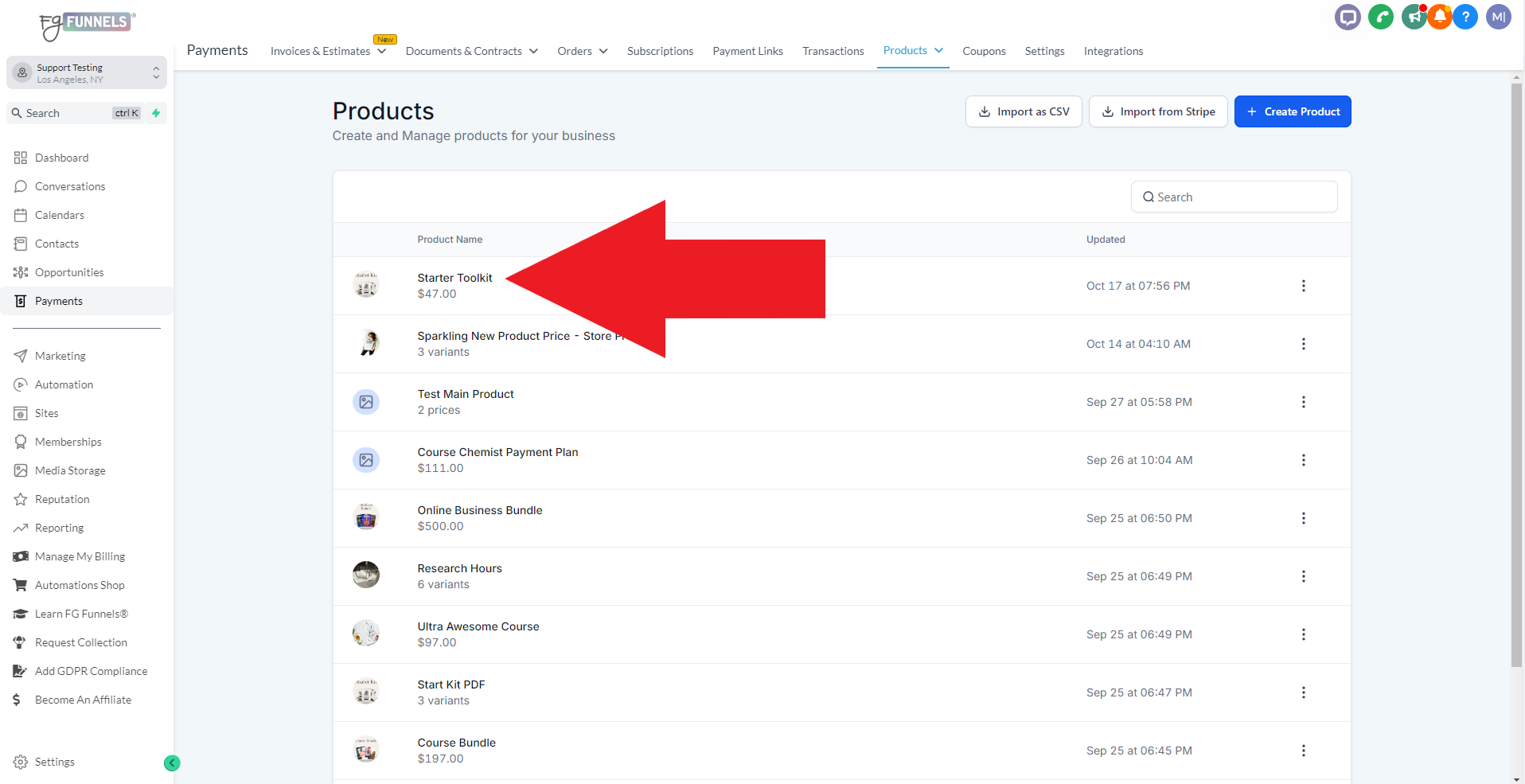Click the sidebar Search field
Viewport: 1525px width, 784px height.
[76, 113]
